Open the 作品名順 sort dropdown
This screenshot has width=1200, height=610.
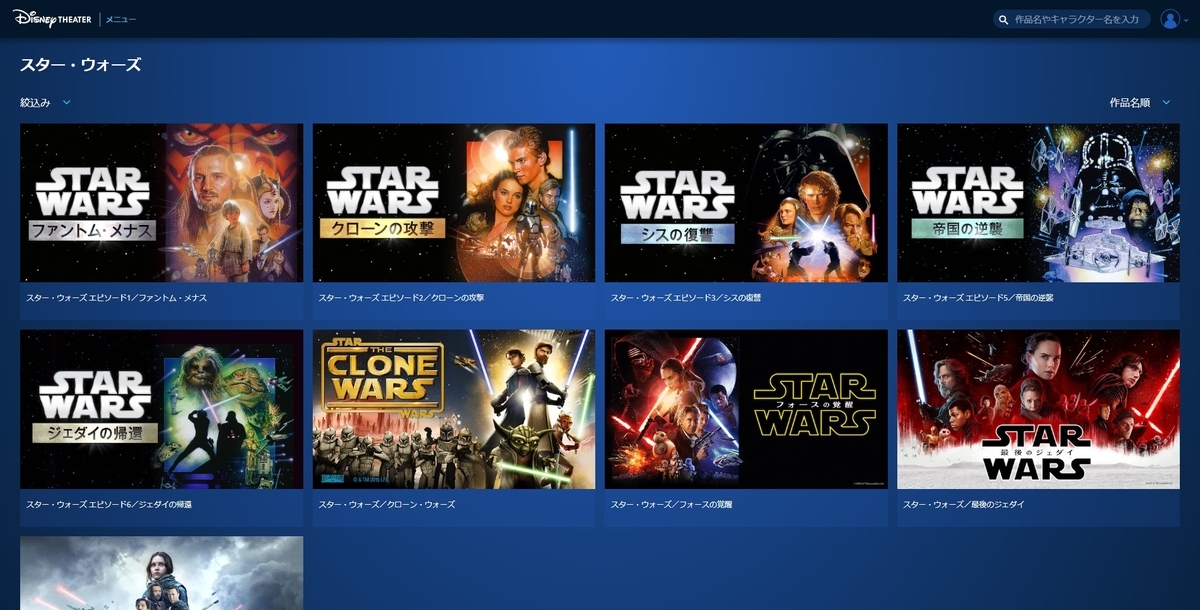[1140, 102]
